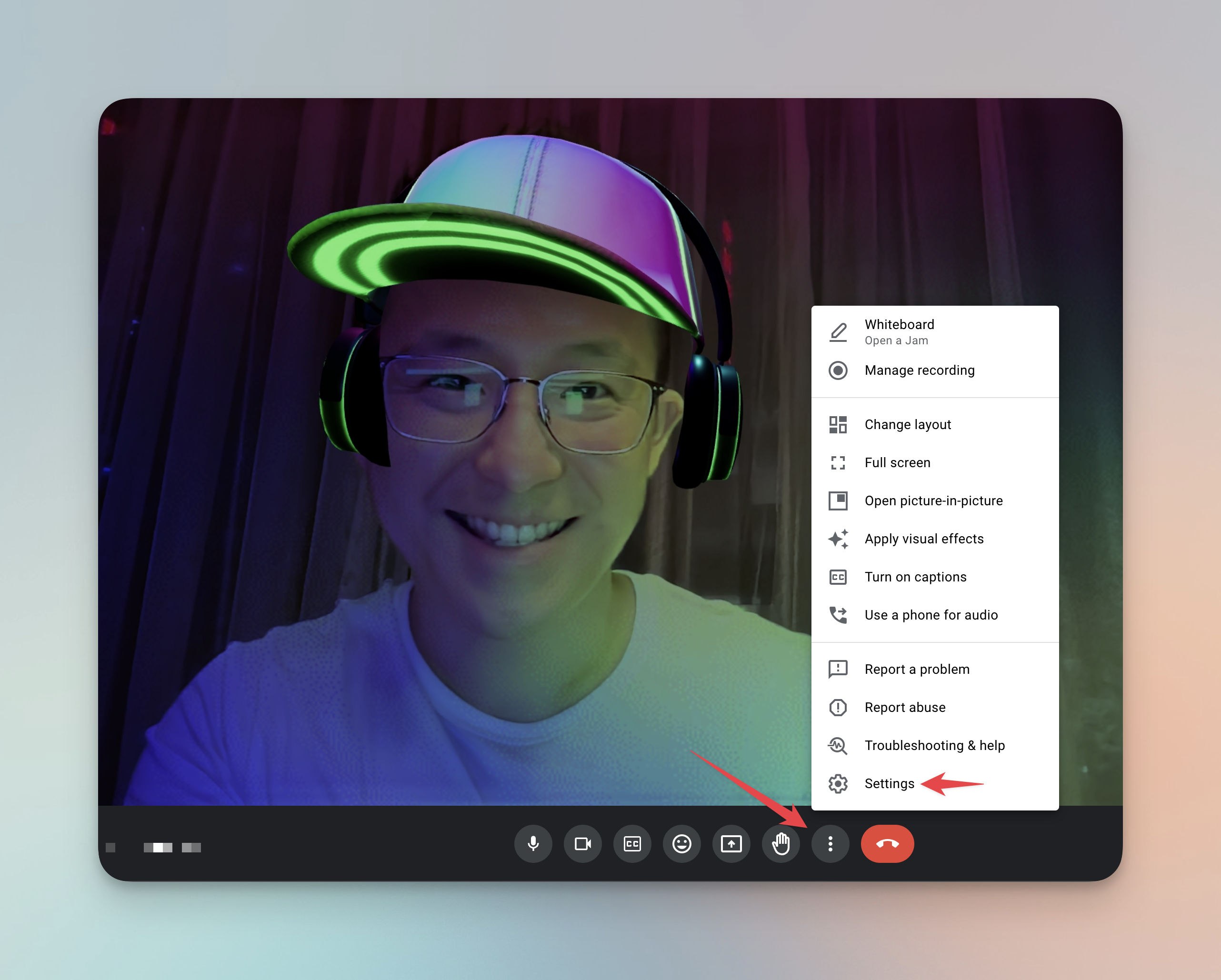Viewport: 1221px width, 980px height.
Task: Click Use a phone for audio
Action: [935, 615]
